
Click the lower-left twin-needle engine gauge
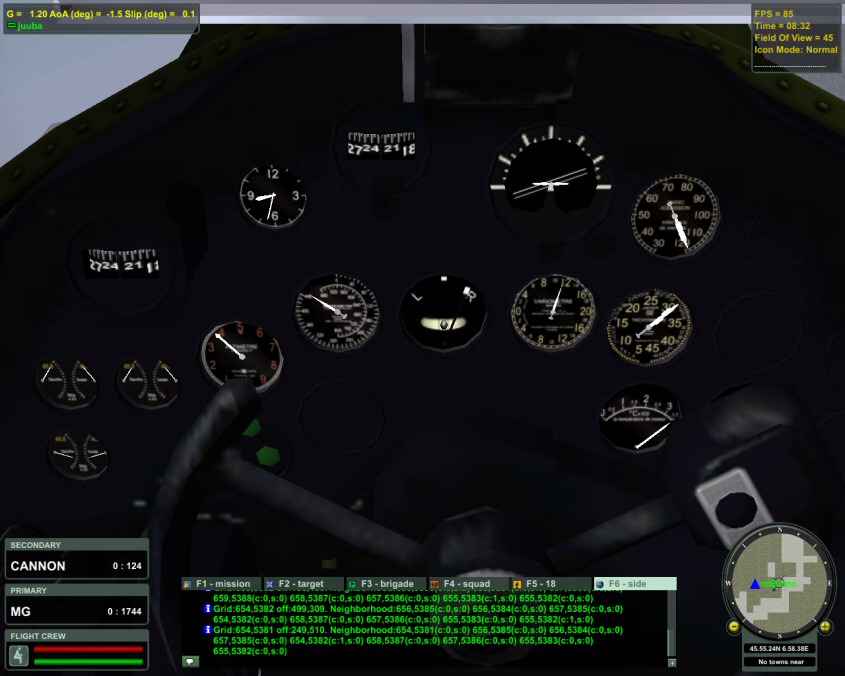79,455
